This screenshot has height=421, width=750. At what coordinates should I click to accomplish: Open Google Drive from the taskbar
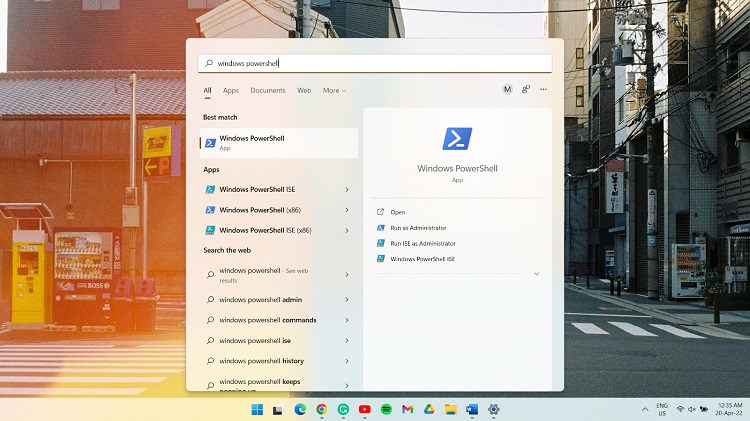429,410
